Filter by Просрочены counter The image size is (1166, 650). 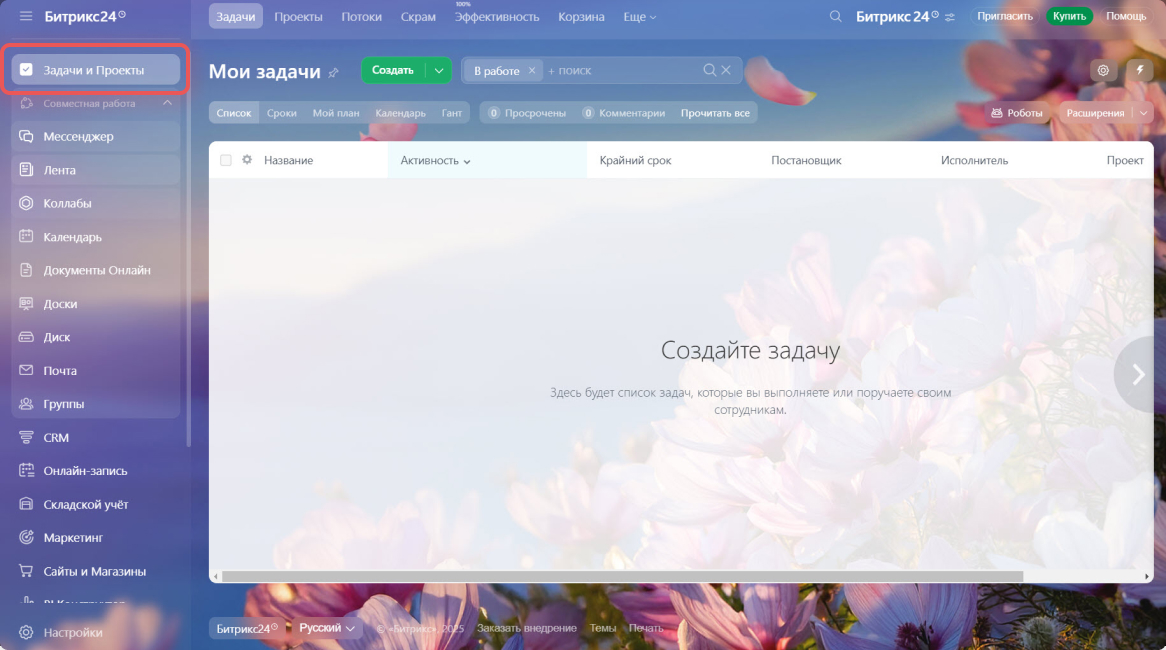click(526, 113)
